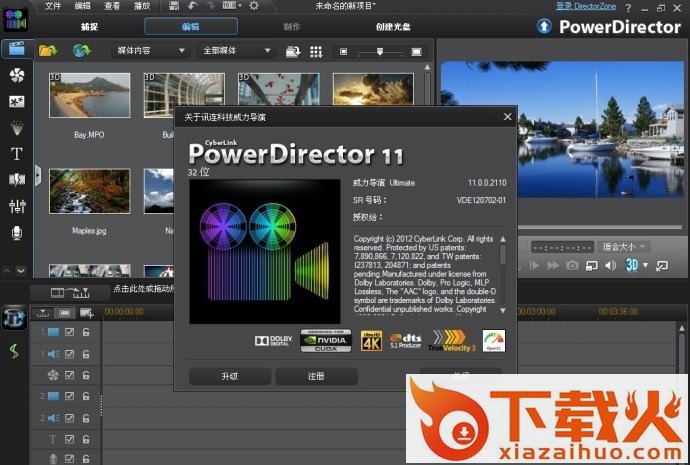Open the 全部媒体 filter dropdown

236,51
